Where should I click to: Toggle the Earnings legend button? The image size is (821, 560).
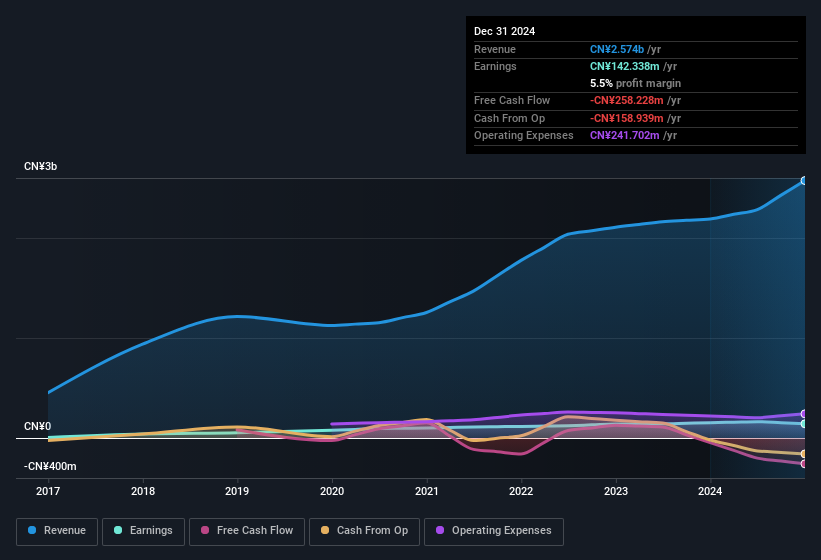(143, 531)
